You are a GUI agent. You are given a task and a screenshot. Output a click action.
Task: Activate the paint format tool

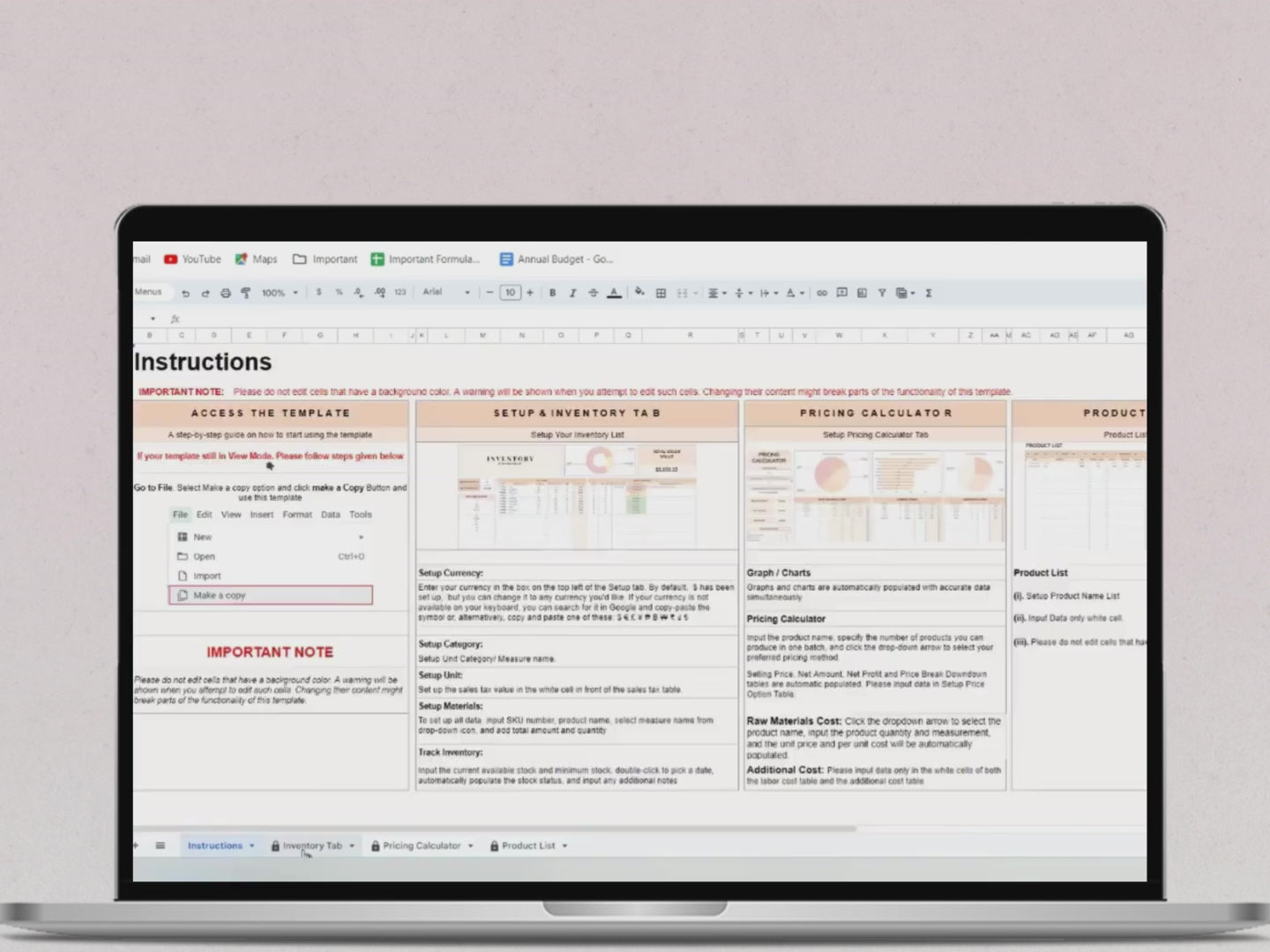click(246, 294)
